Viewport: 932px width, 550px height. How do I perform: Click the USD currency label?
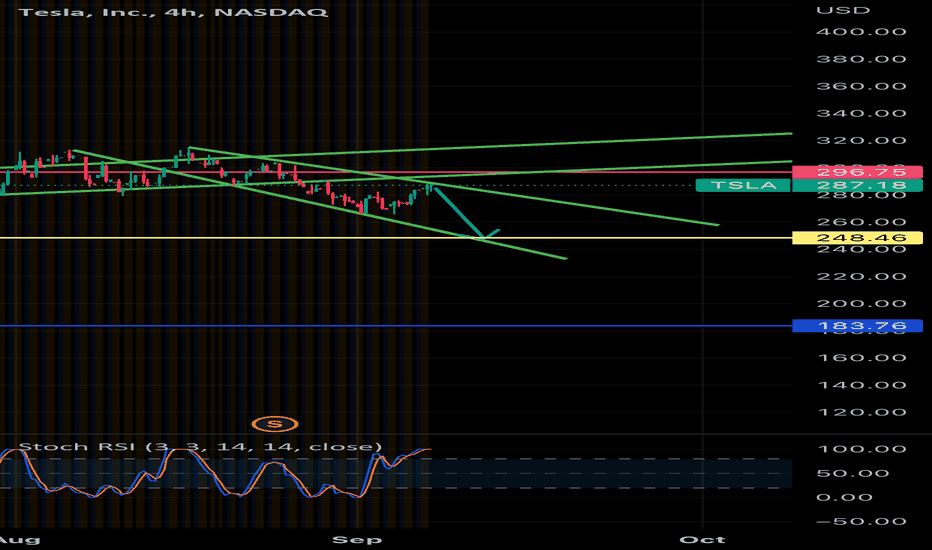point(843,10)
